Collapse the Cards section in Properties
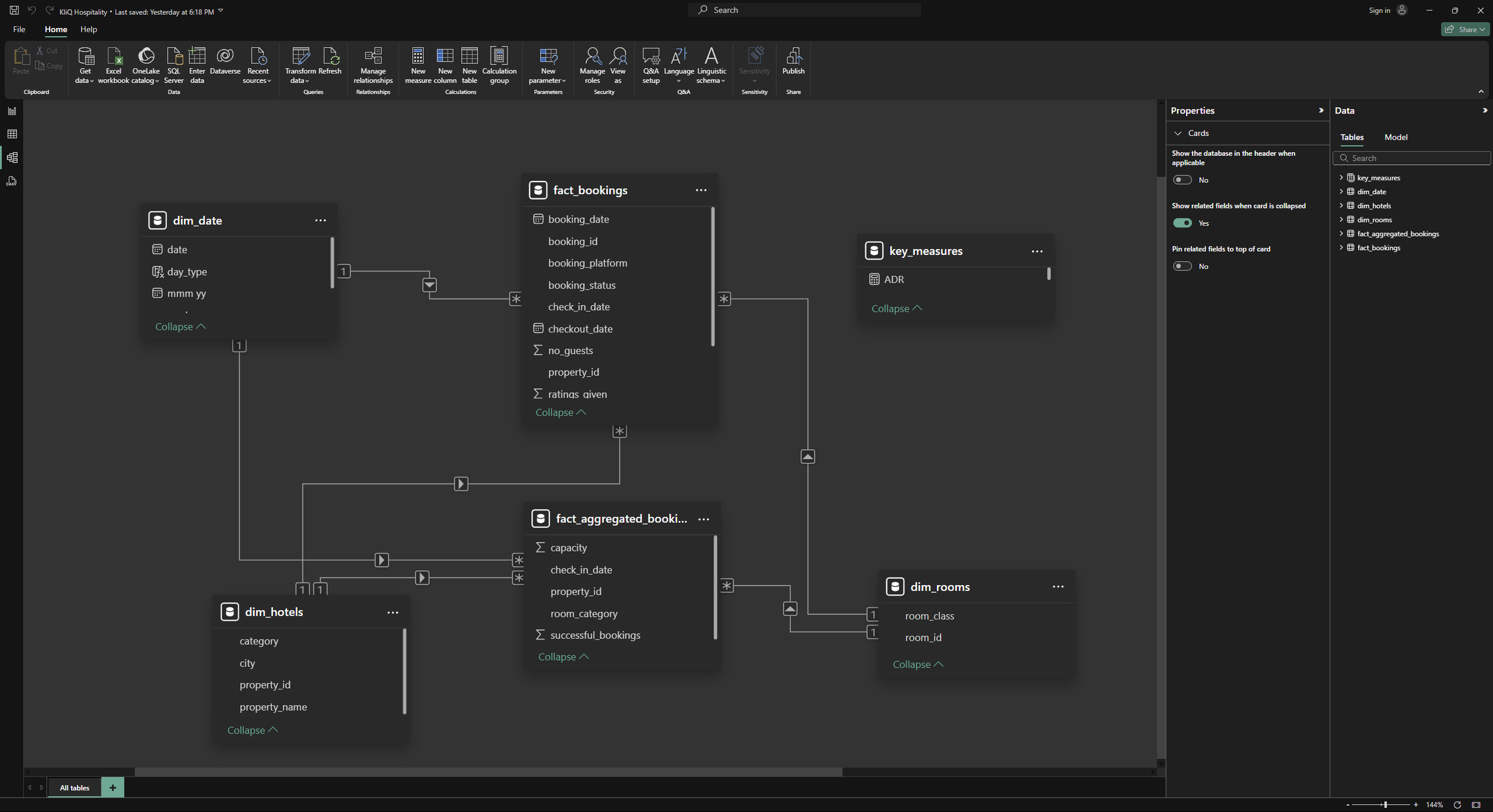 [x=1178, y=133]
